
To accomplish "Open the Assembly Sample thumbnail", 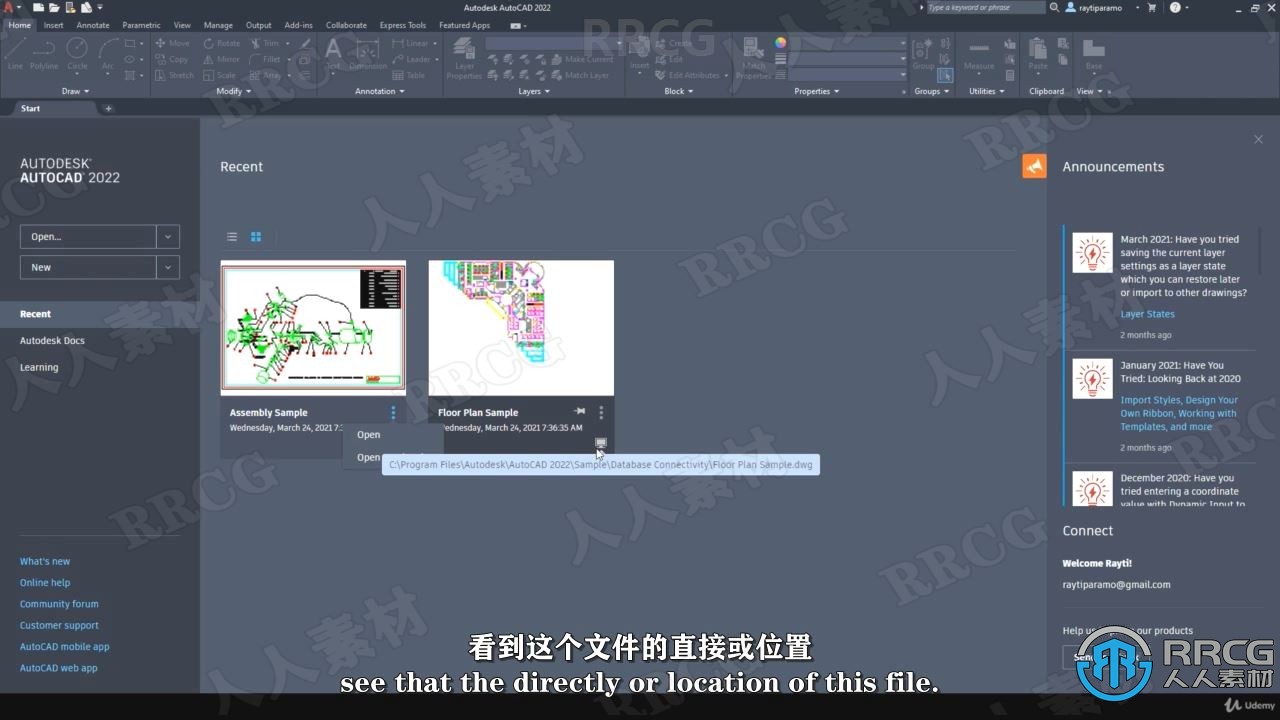I will 313,328.
